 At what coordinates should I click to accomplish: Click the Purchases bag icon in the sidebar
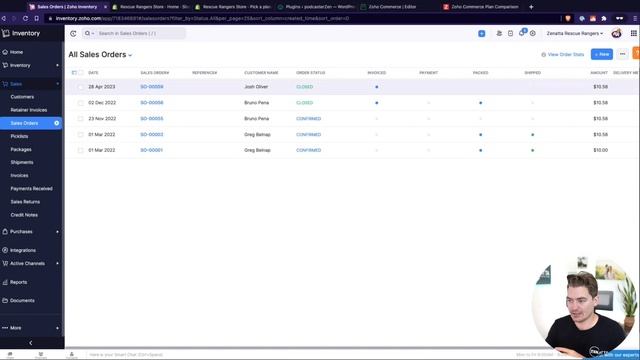[x=5, y=231]
